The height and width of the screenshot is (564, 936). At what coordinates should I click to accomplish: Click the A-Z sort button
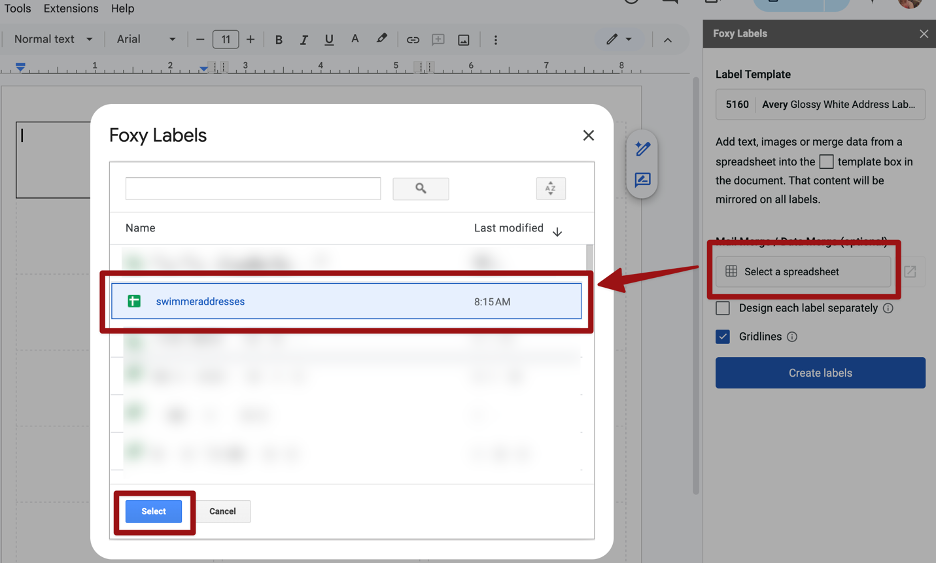tap(550, 188)
